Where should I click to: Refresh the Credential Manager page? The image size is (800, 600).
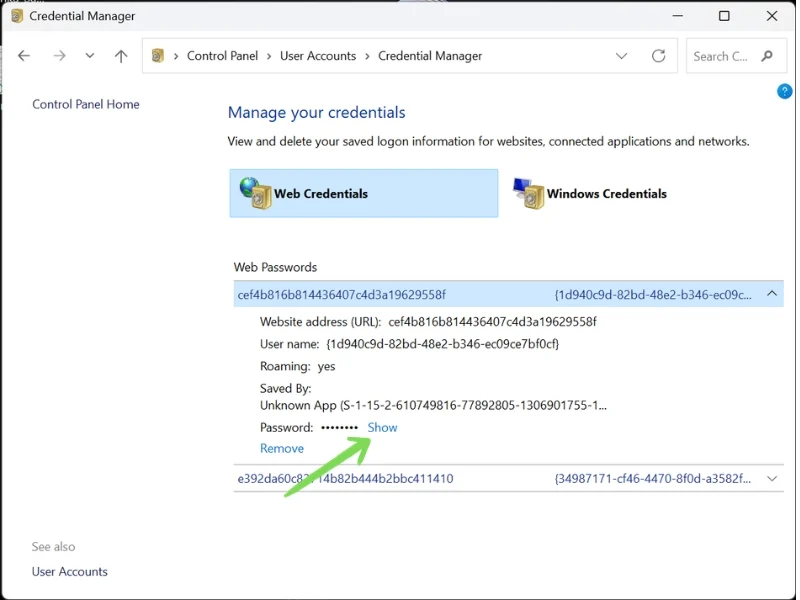pyautogui.click(x=658, y=56)
